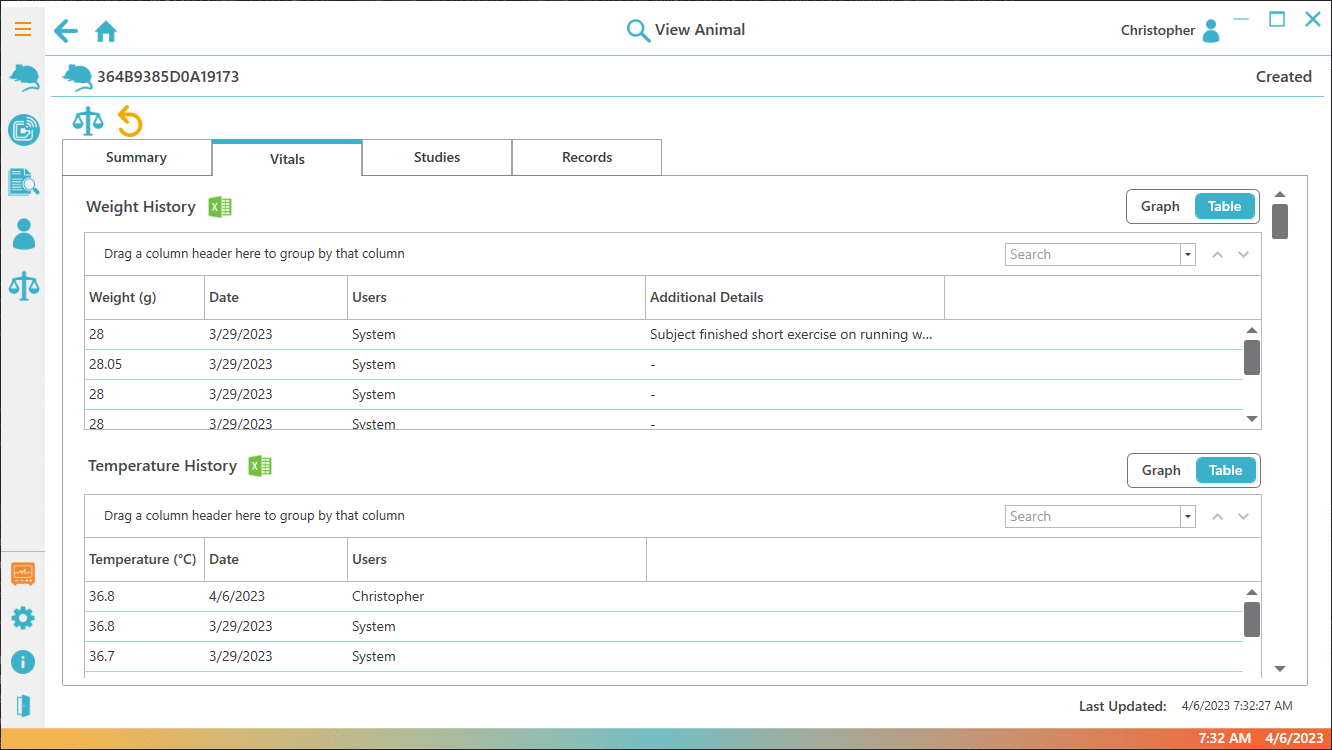This screenshot has width=1332, height=750.
Task: Jump to next Weight History search result
Action: pos(1243,255)
